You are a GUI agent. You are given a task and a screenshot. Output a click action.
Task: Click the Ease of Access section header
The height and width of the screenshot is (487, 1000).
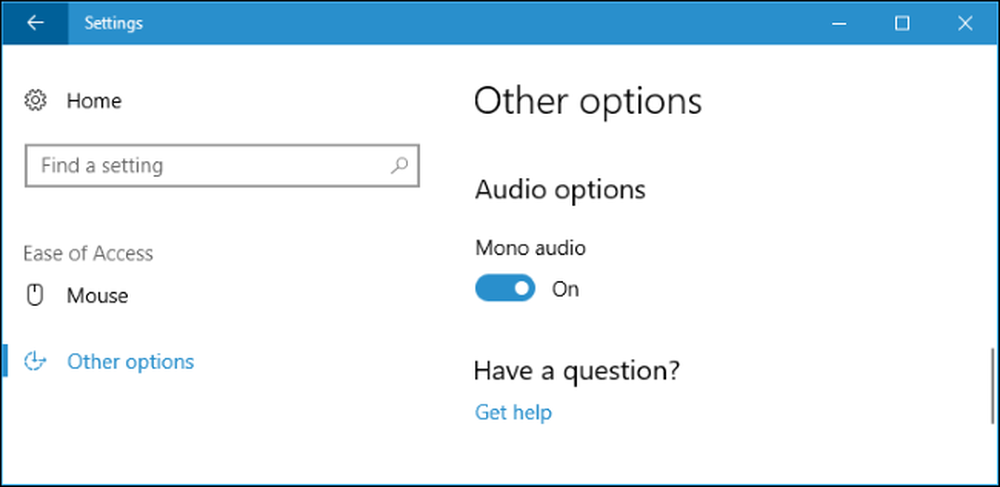pyautogui.click(x=88, y=253)
